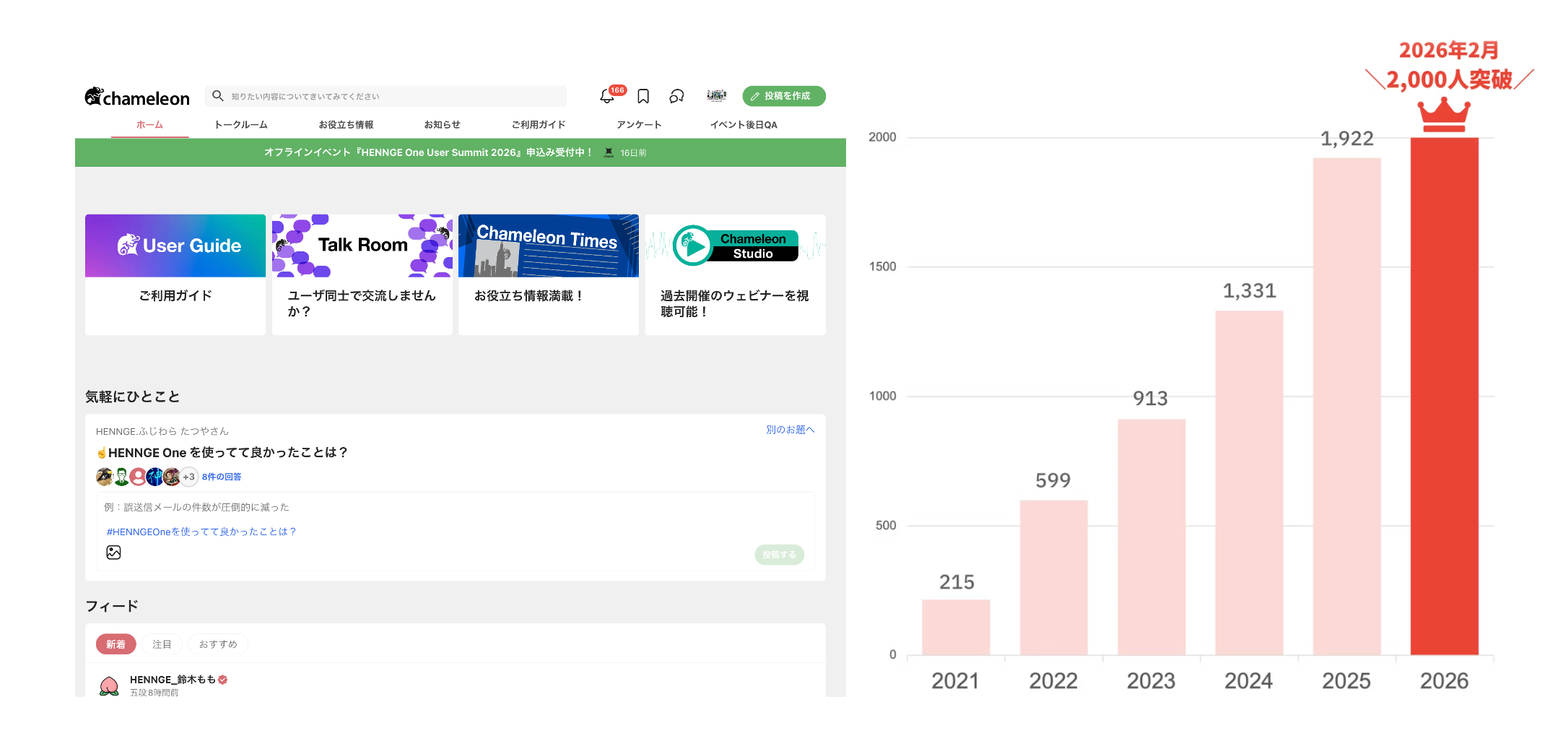Click the small avatar in the green banner
This screenshot has width=1568, height=754.
(x=609, y=152)
